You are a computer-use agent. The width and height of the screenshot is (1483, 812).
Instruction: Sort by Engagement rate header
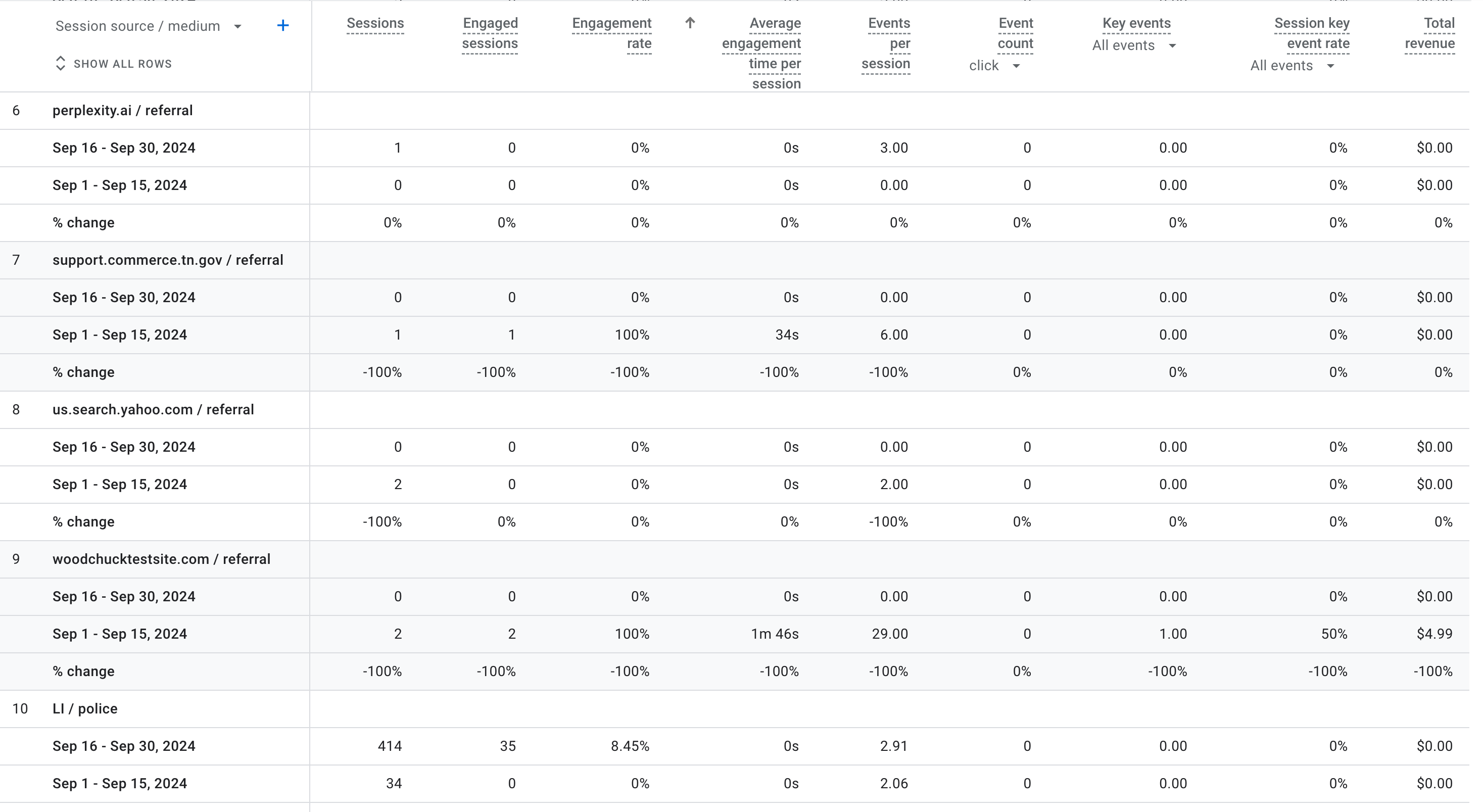(611, 33)
